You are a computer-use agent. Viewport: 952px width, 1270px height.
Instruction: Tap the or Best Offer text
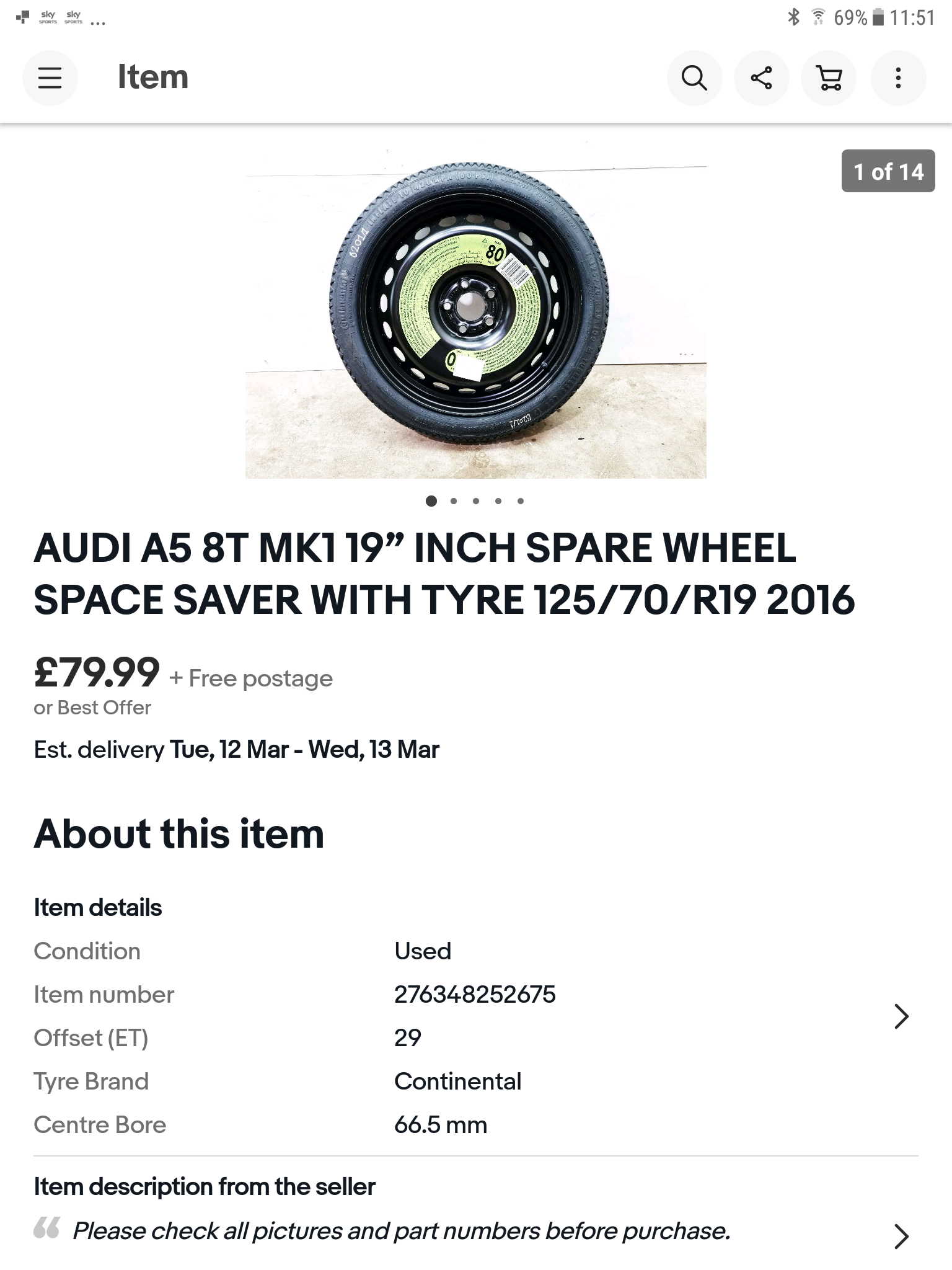[x=92, y=708]
